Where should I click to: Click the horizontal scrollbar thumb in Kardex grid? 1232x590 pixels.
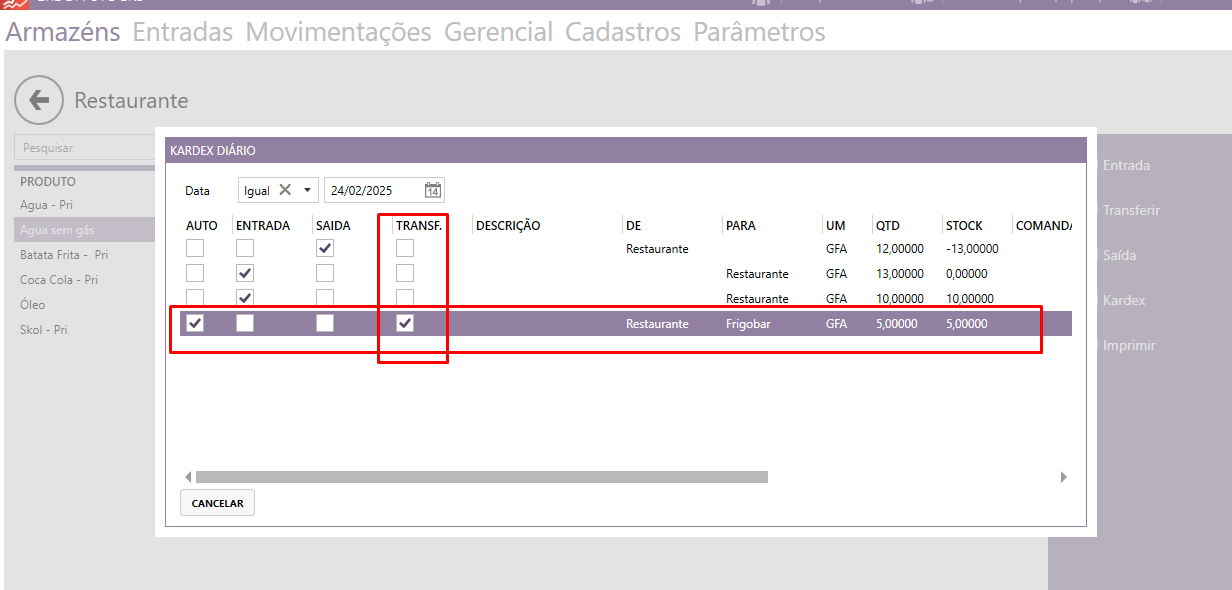click(x=481, y=478)
